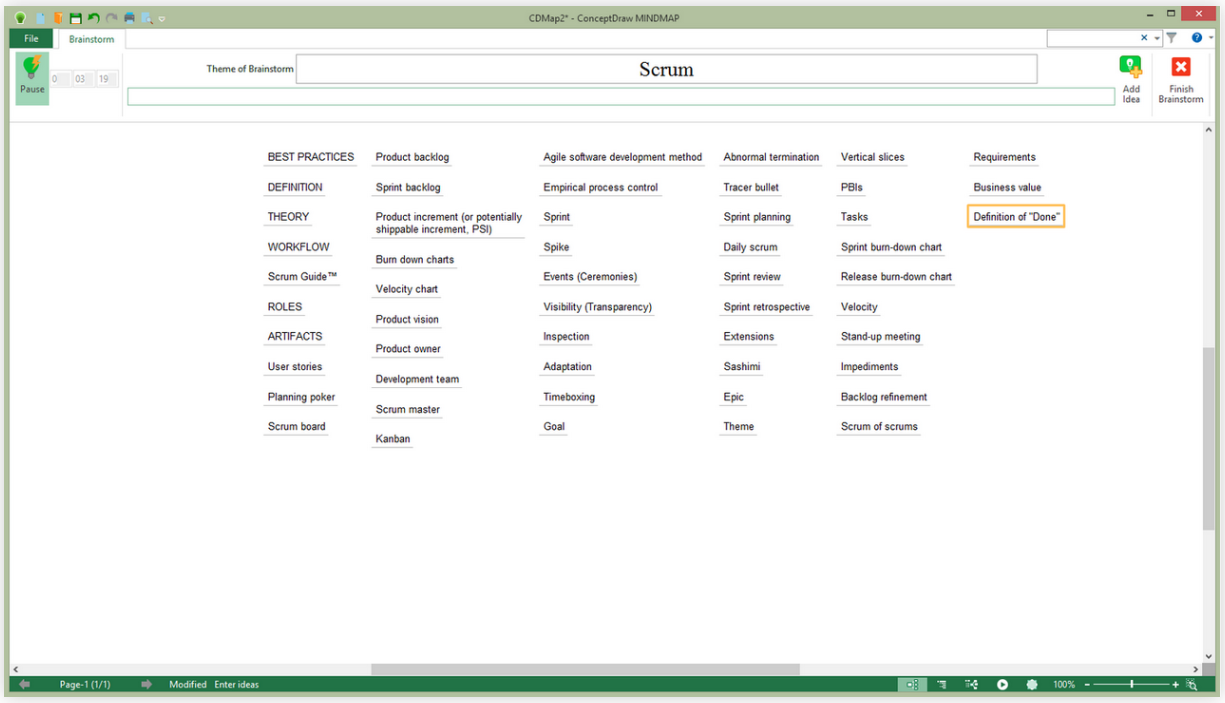Redo the last undone action
Image resolution: width=1225 pixels, height=703 pixels.
pos(111,17)
